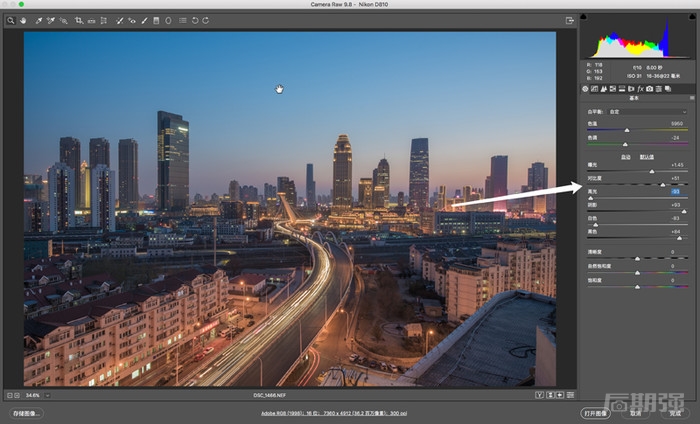Open the Lens Corrections panel tab
Viewport: 700px width, 424px height.
tap(631, 89)
